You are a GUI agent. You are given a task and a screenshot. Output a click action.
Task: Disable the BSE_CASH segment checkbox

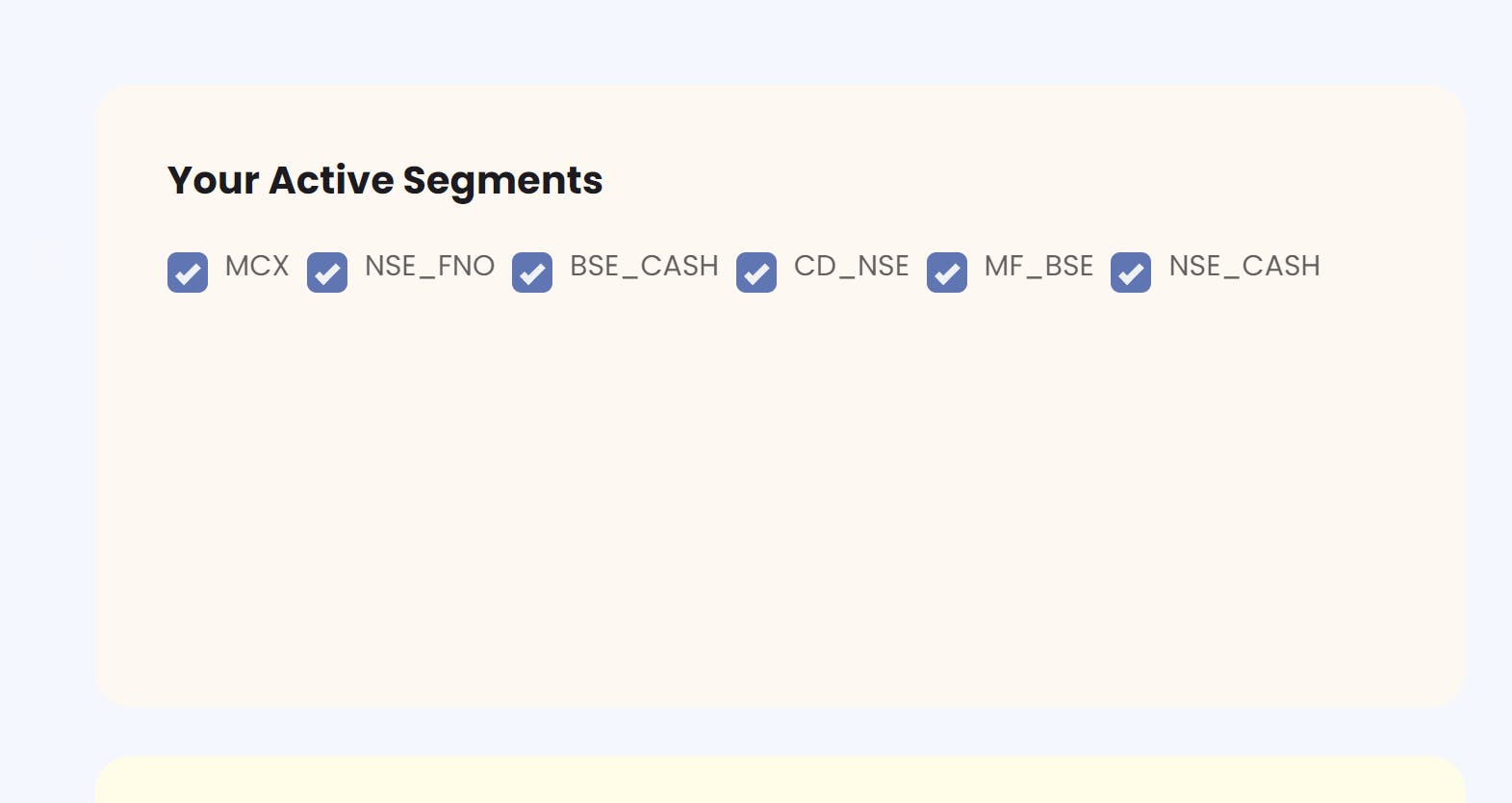pyautogui.click(x=532, y=272)
